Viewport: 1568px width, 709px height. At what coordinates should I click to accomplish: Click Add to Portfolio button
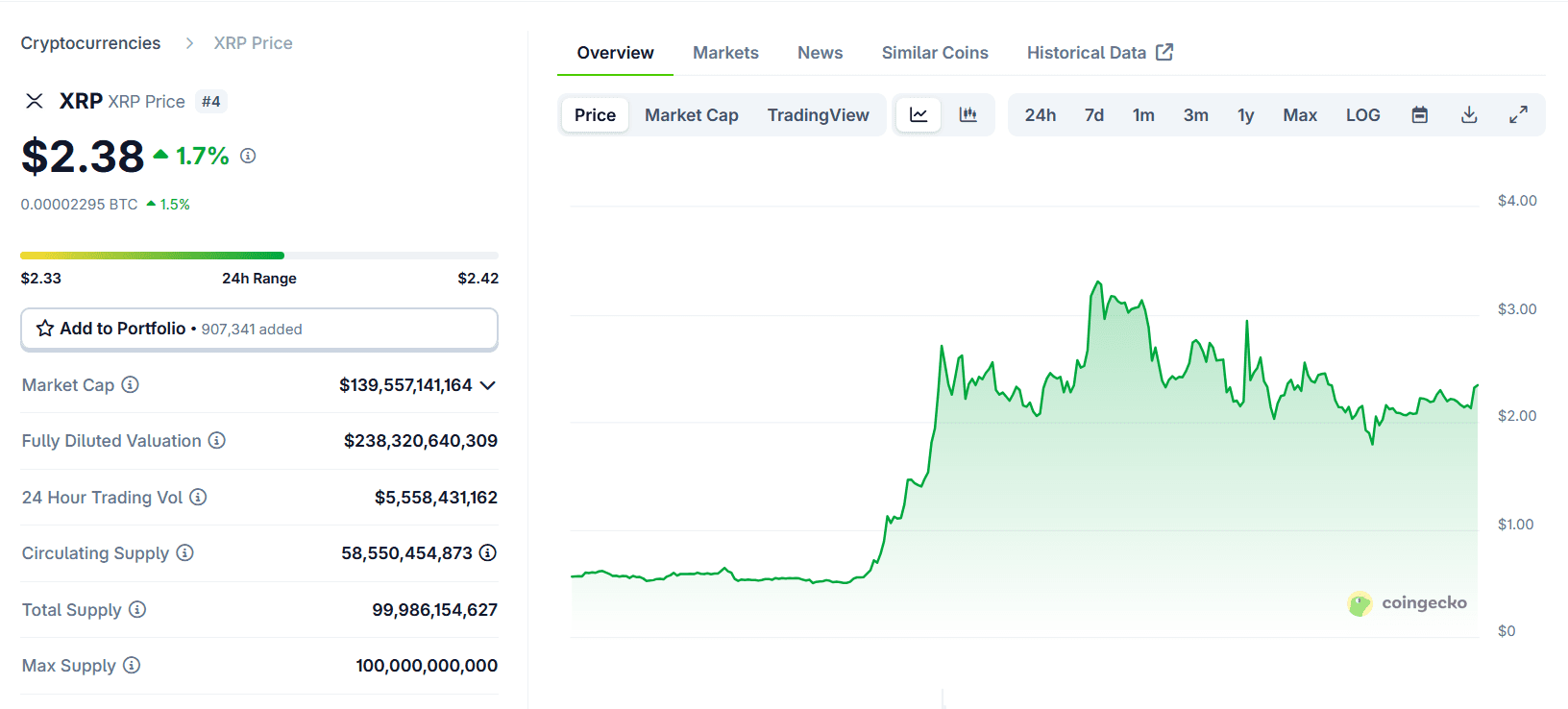point(259,329)
